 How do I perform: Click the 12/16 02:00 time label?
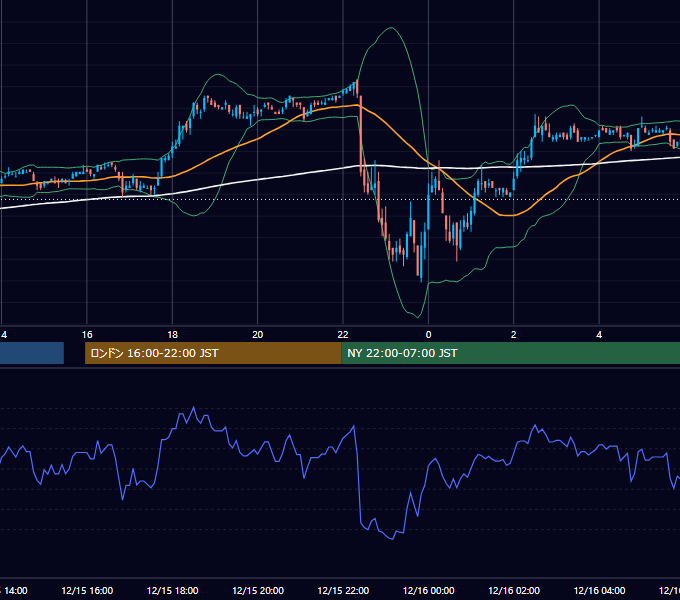tap(514, 590)
